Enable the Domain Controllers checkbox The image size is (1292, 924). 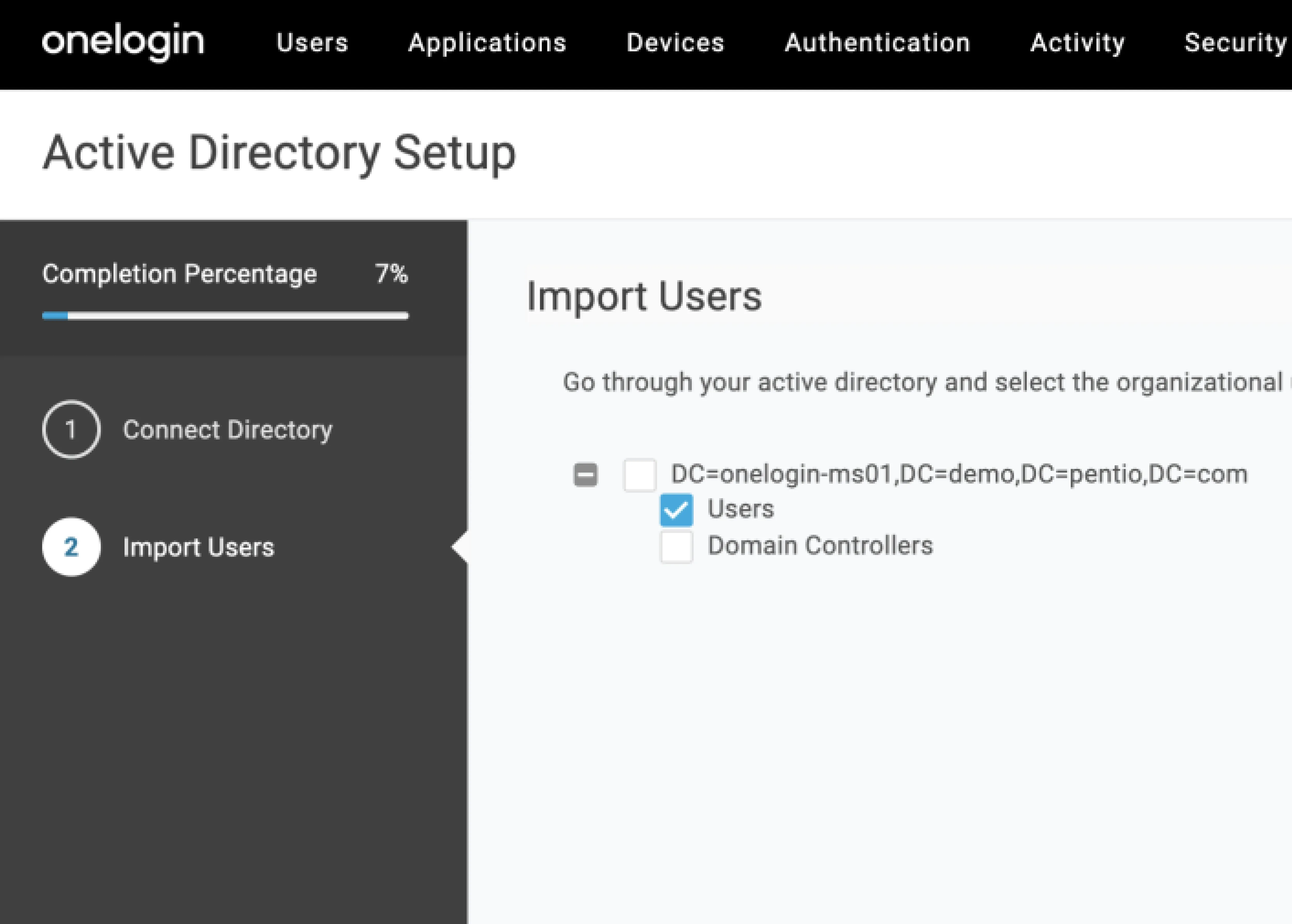pyautogui.click(x=676, y=546)
